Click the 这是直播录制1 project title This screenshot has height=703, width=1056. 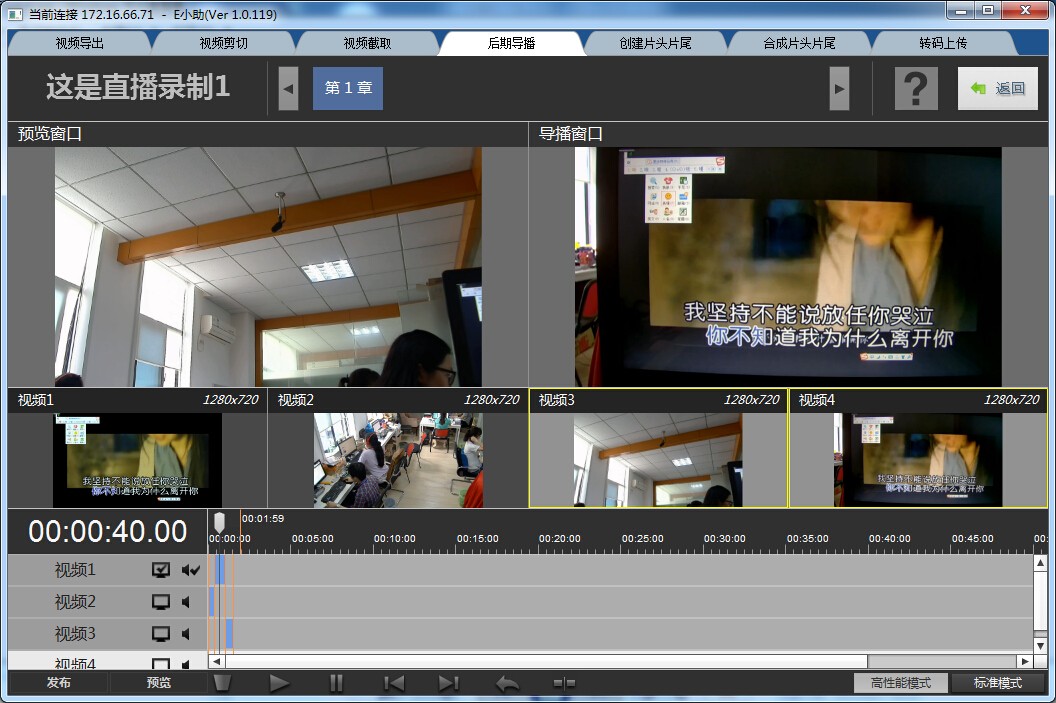tap(138, 88)
